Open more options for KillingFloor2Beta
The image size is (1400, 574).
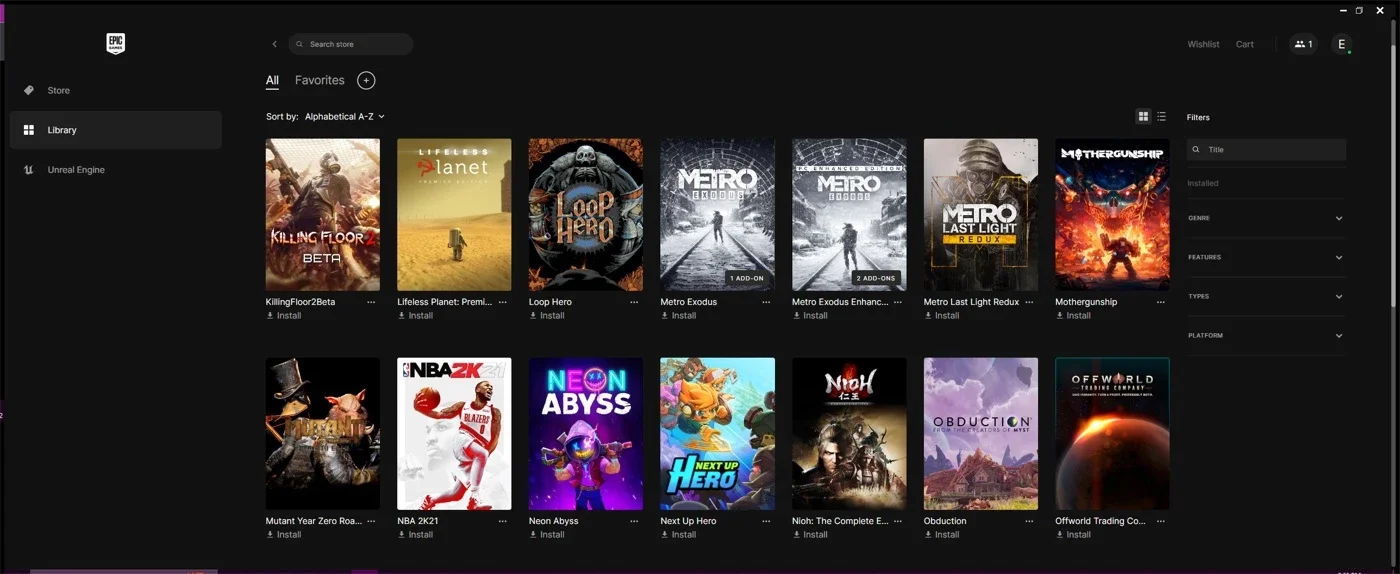[x=371, y=302]
